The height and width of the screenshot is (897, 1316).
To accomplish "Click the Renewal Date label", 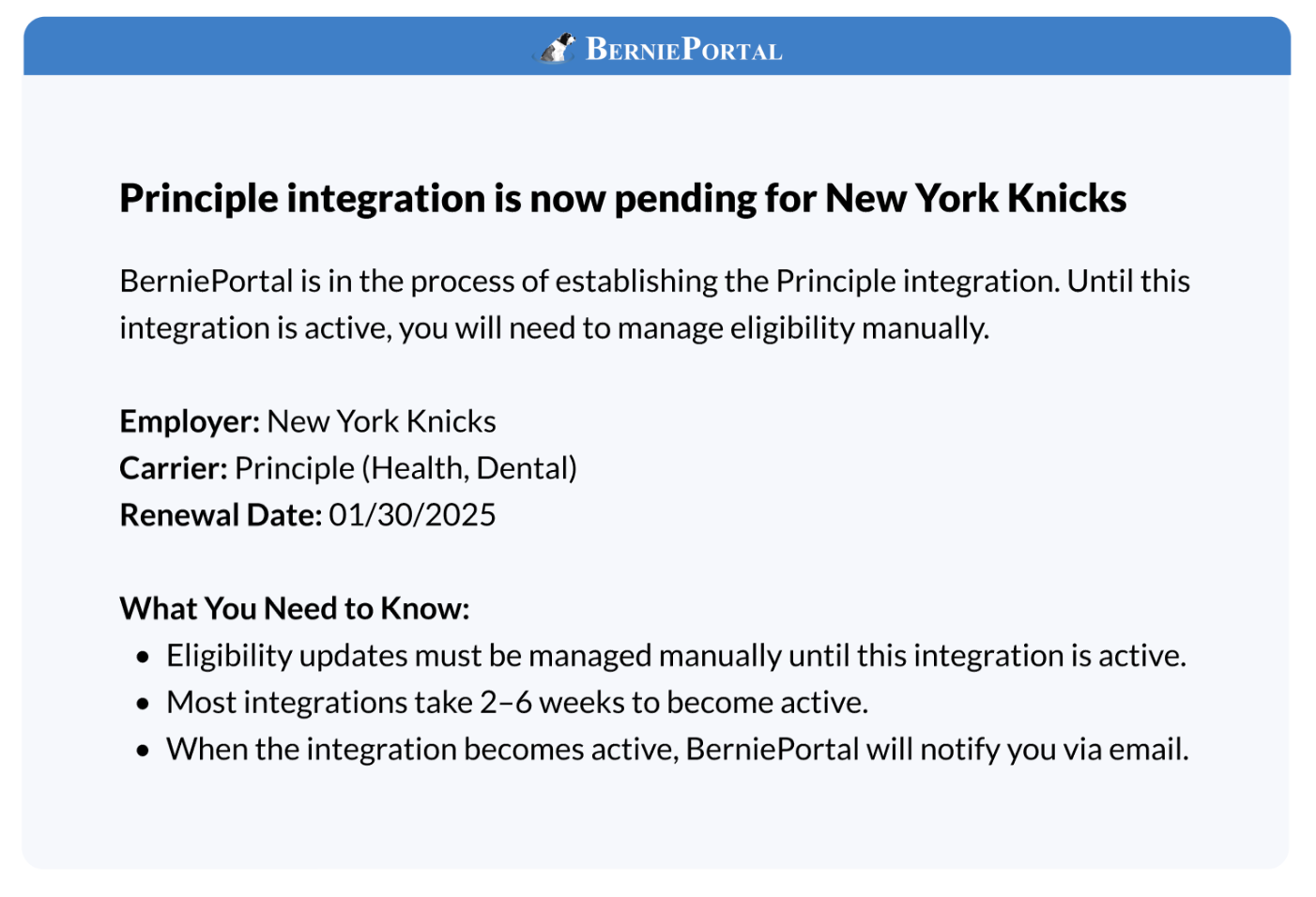I will 221,515.
